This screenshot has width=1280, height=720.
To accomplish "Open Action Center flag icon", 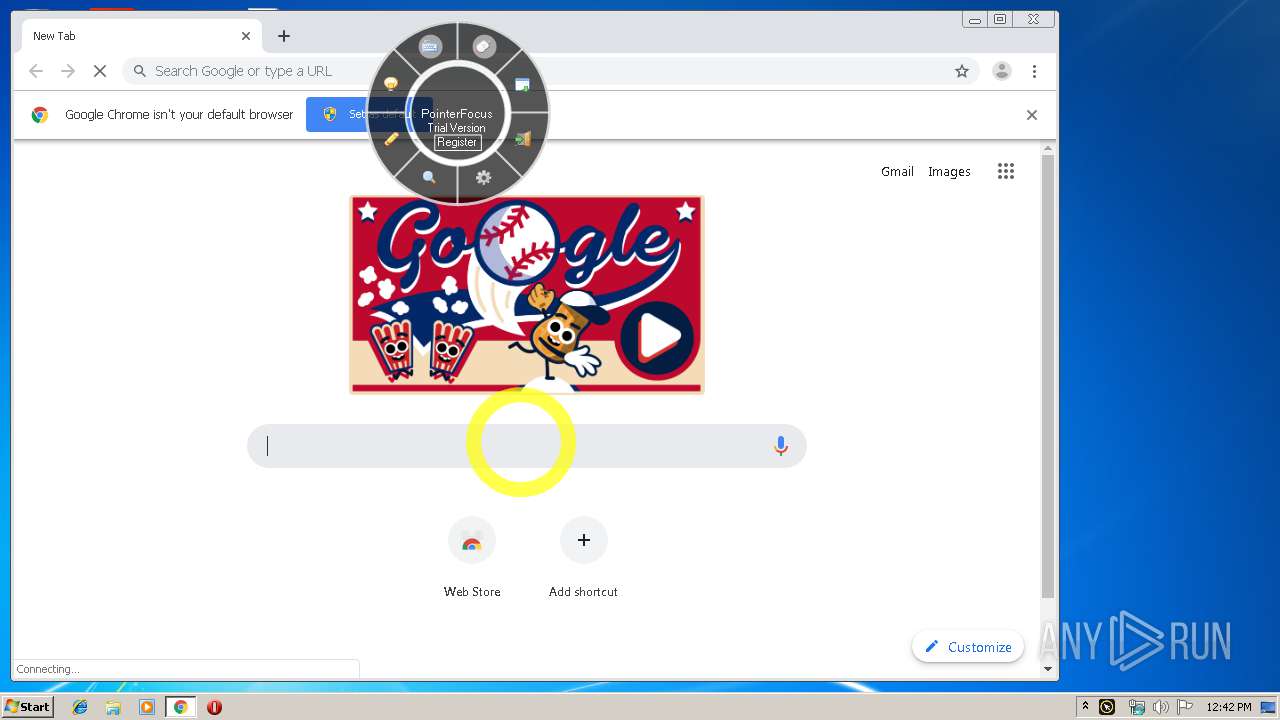I will pyautogui.click(x=1185, y=707).
